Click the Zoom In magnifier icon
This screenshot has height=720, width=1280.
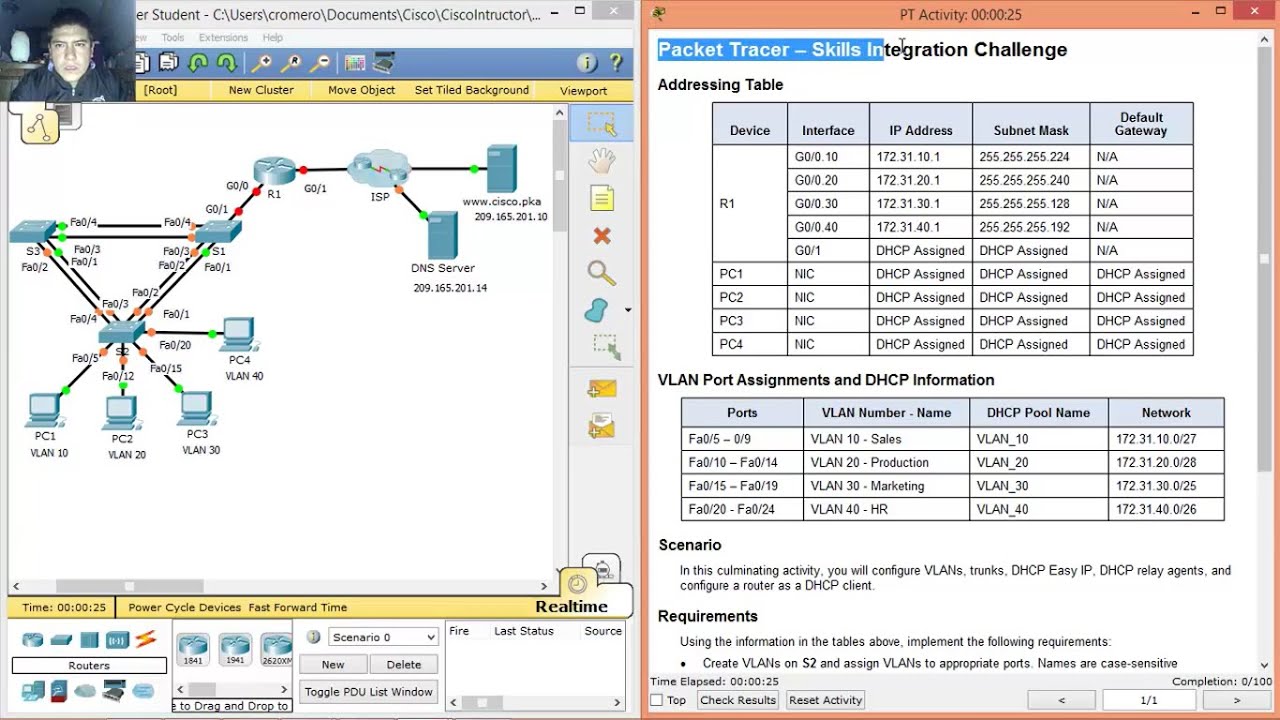(x=261, y=63)
